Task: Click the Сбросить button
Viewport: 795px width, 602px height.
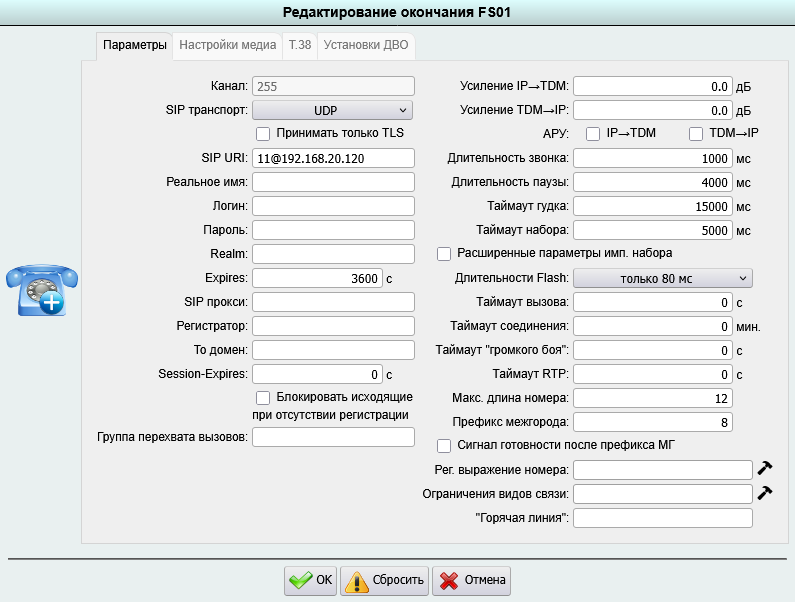Action: pos(386,580)
